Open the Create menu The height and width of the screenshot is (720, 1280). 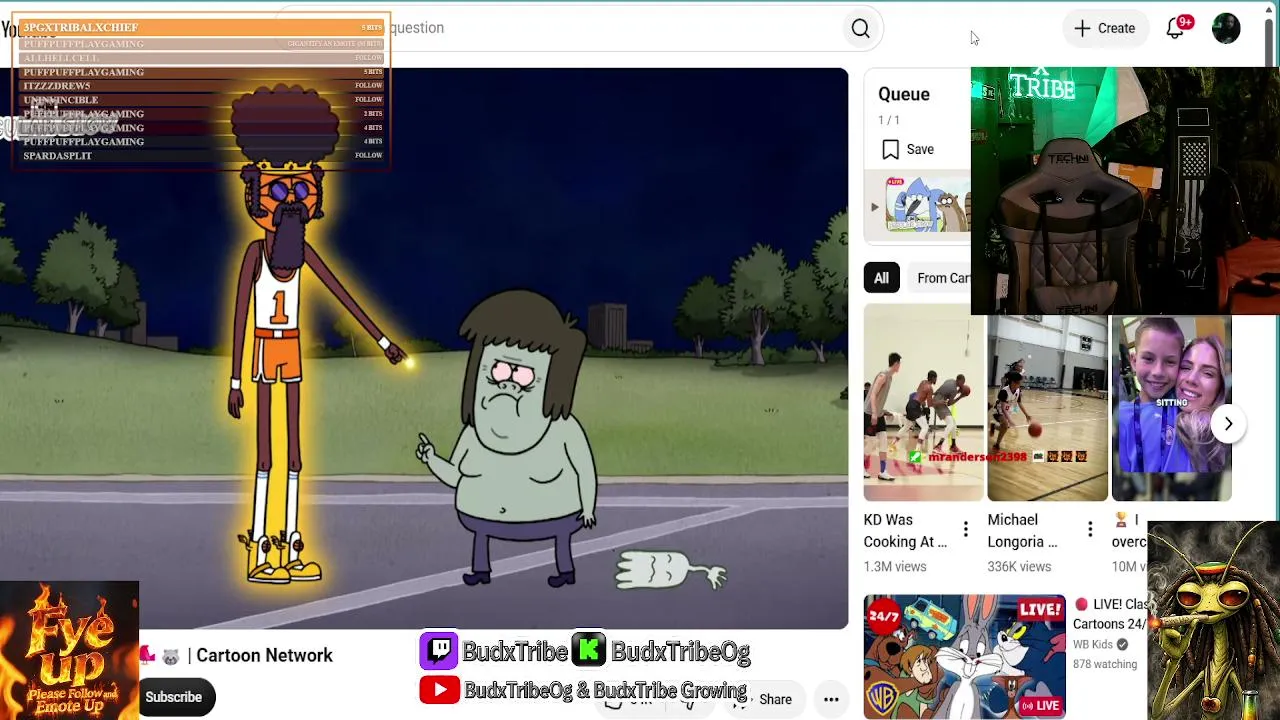coord(1104,28)
